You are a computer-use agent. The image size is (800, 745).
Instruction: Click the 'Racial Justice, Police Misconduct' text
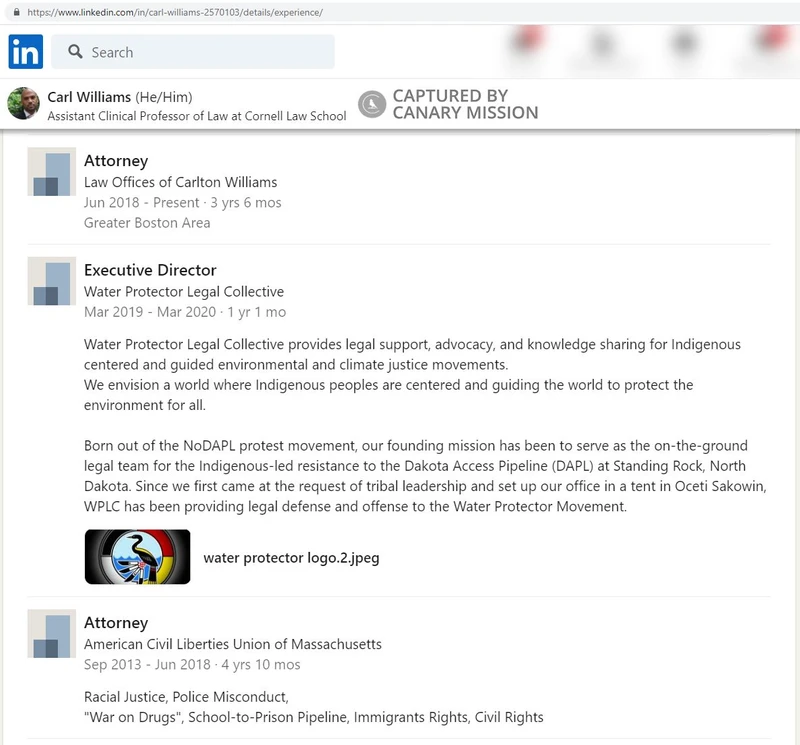186,697
